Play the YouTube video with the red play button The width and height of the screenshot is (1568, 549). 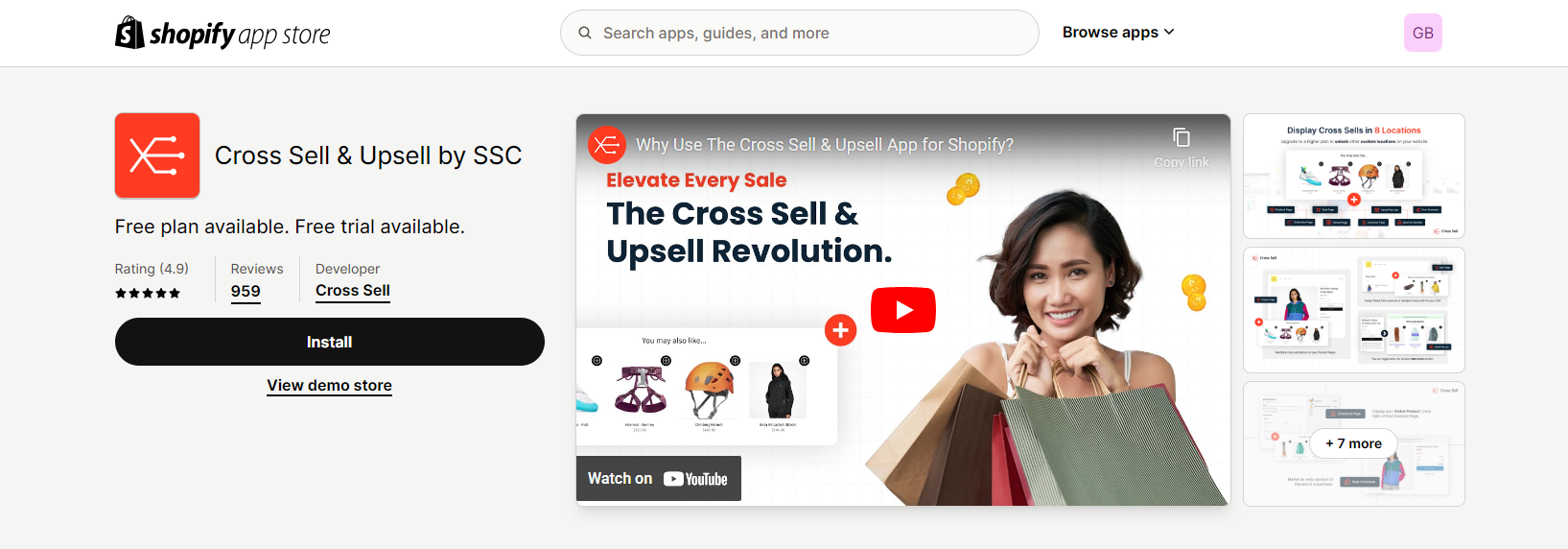coord(902,310)
